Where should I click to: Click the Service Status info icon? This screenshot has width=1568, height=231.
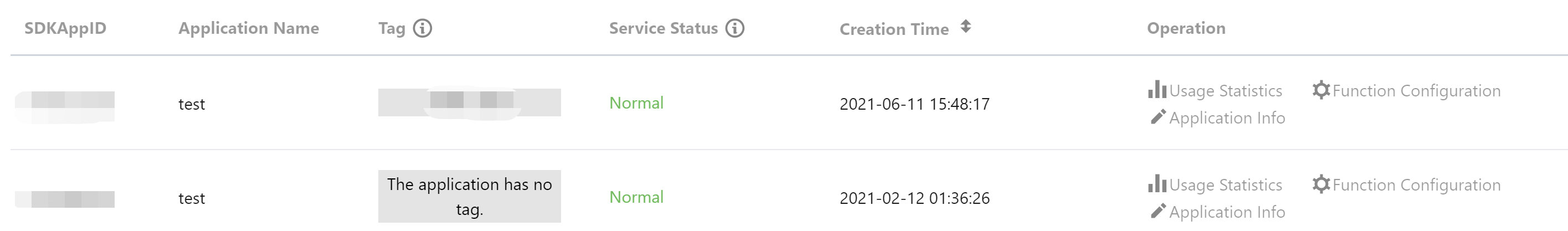(x=734, y=28)
